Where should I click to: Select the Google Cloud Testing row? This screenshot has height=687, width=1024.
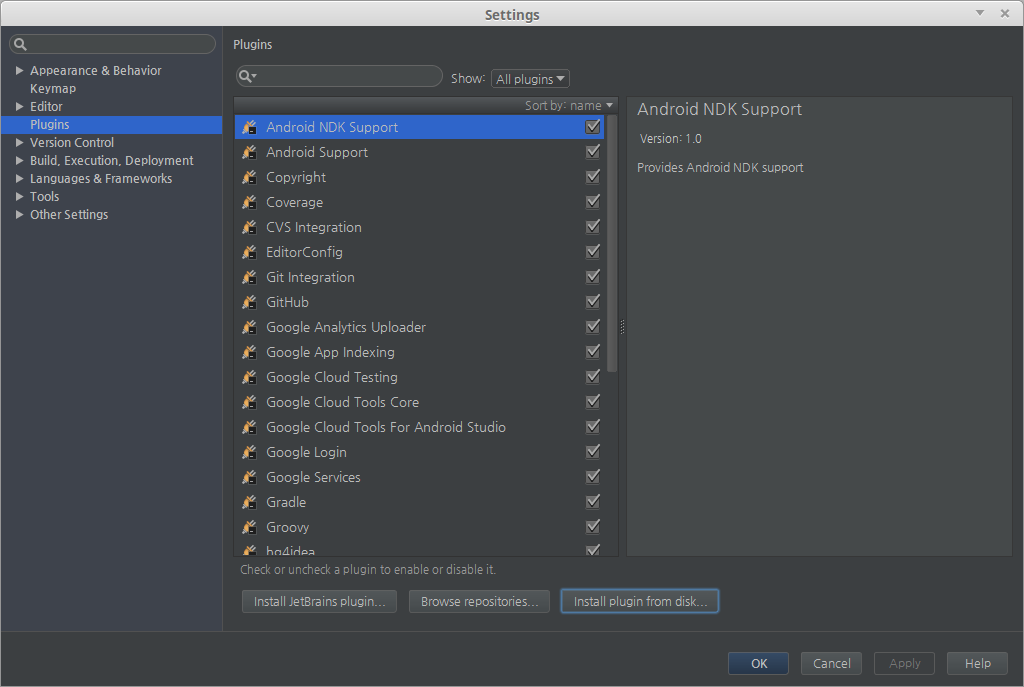click(419, 377)
